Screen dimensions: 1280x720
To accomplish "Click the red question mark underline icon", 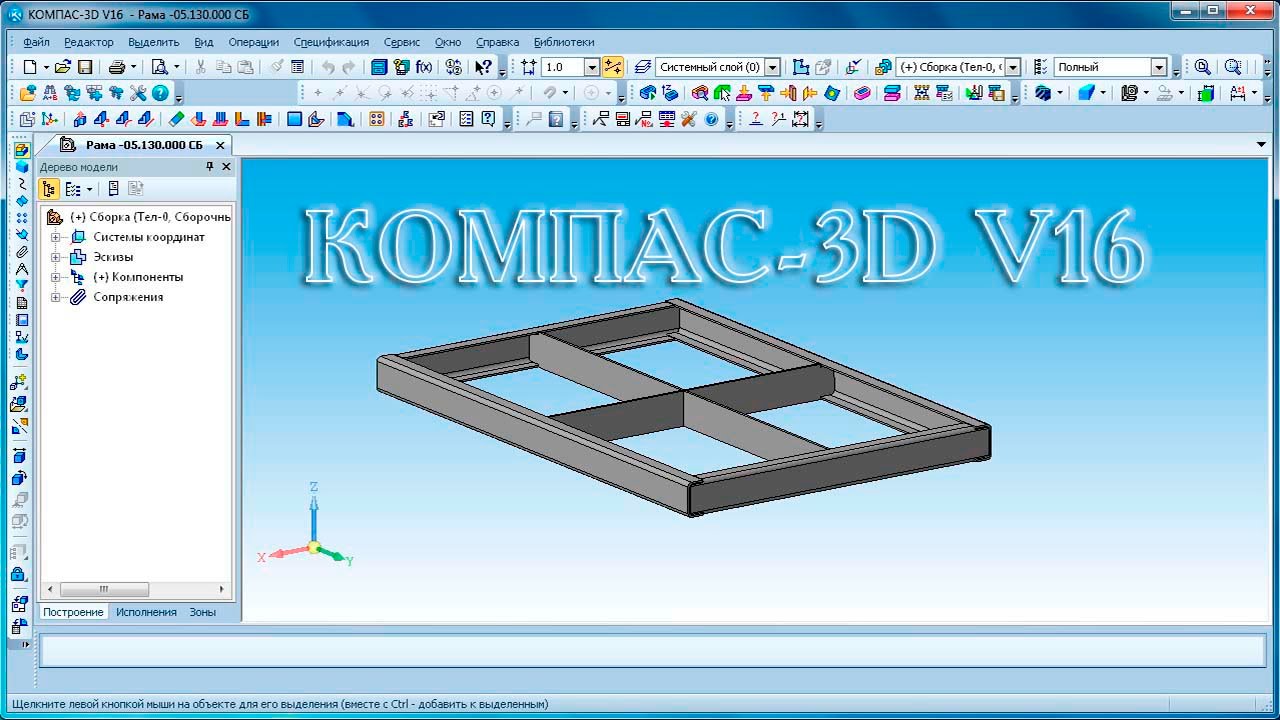I will [755, 119].
